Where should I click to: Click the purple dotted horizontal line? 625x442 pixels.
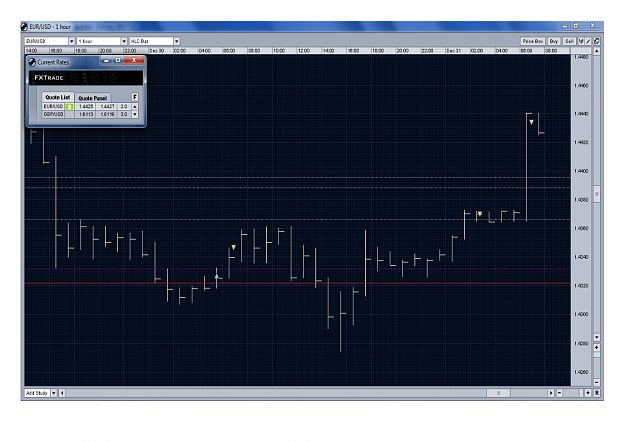[297, 269]
